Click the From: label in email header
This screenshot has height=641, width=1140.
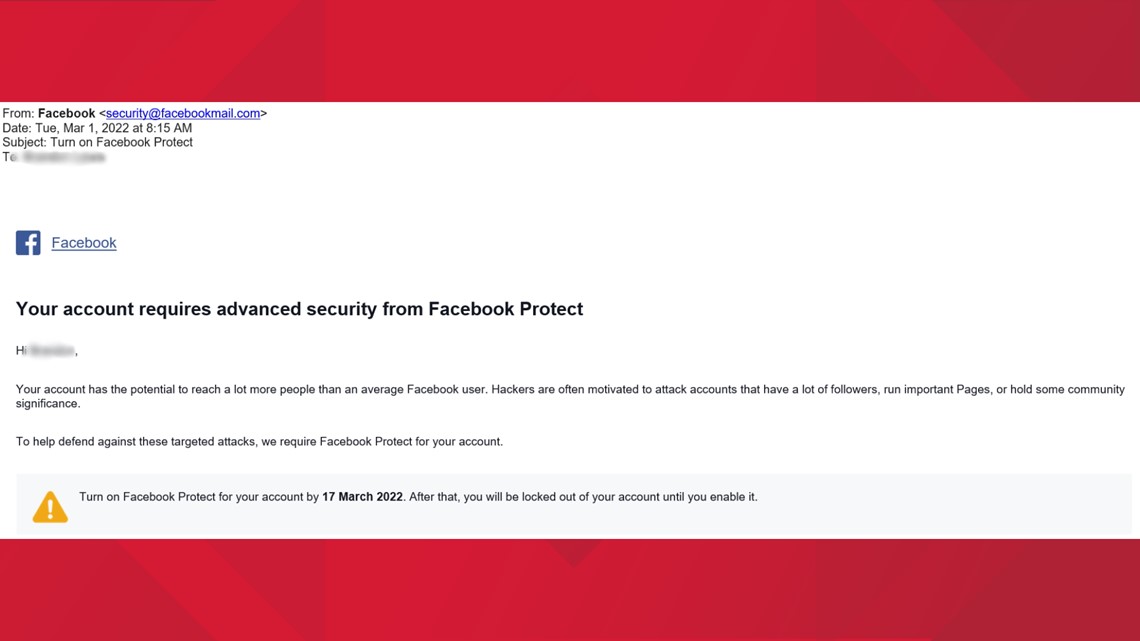18,113
